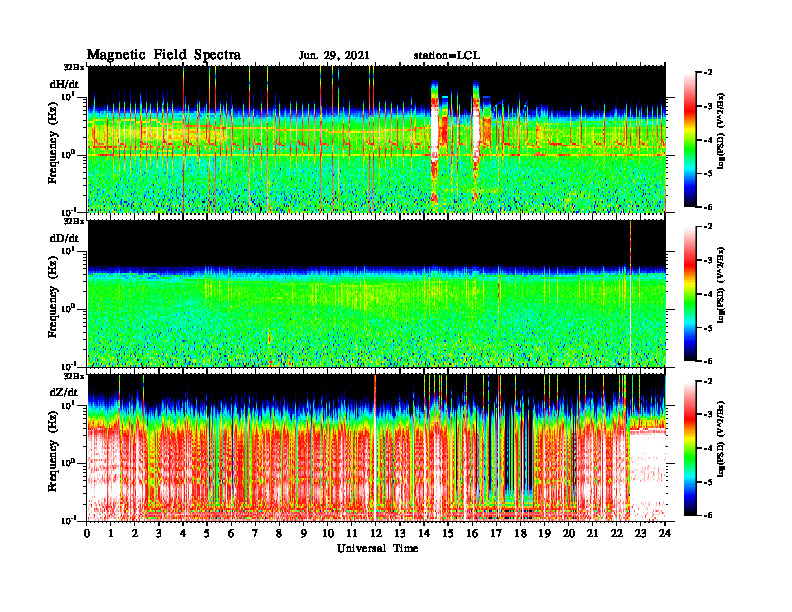Click the "-6" tick on the dH/dt color bar
Image resolution: width=792 pixels, height=612 pixels.
(x=707, y=207)
